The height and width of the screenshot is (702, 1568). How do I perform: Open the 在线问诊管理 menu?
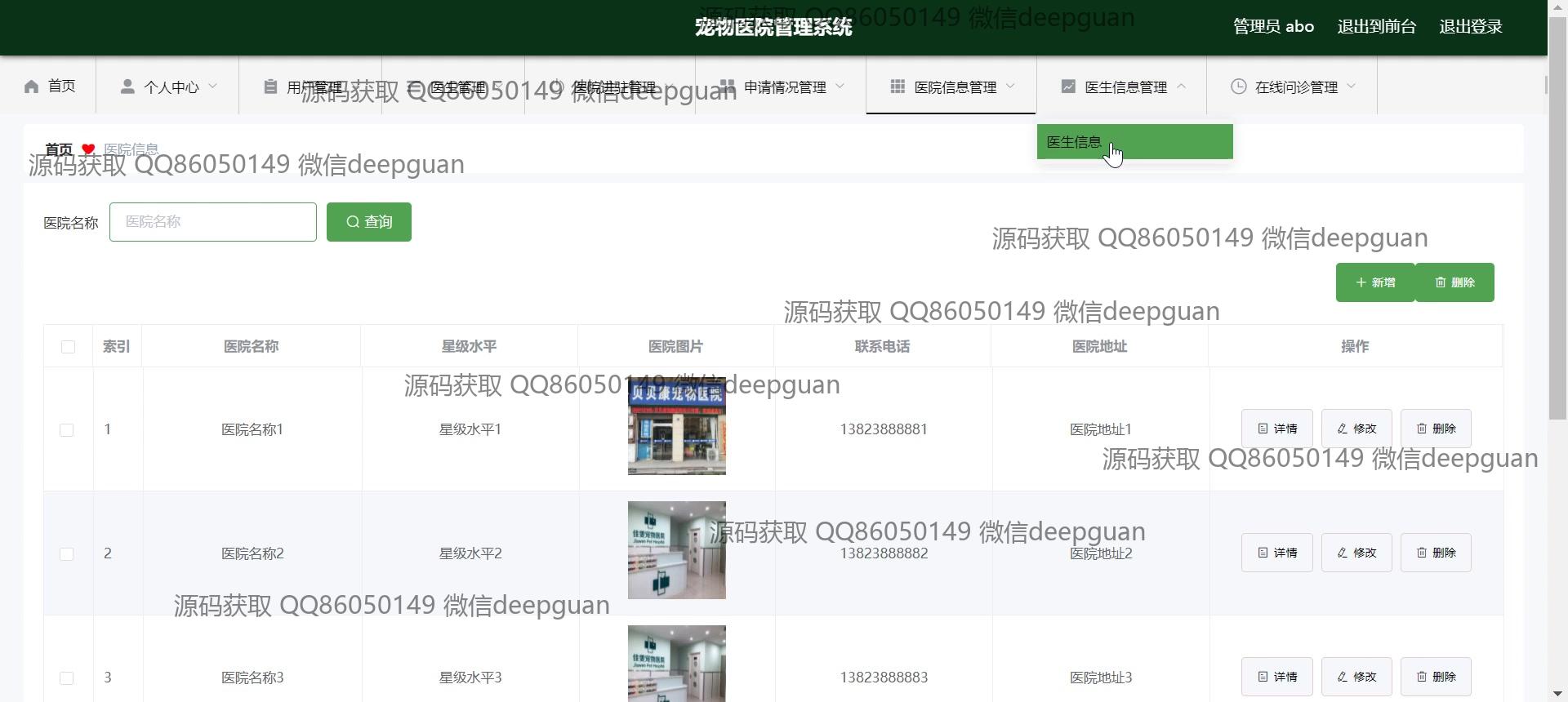pos(1295,87)
